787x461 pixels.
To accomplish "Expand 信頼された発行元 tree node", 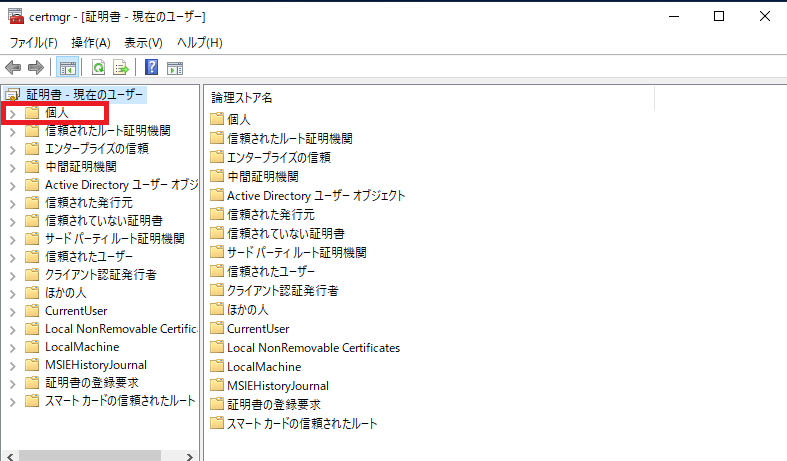I will (x=13, y=204).
